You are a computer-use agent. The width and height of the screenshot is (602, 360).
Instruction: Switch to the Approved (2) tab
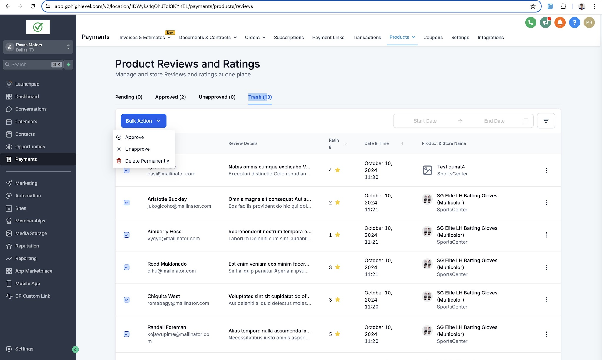coord(170,97)
